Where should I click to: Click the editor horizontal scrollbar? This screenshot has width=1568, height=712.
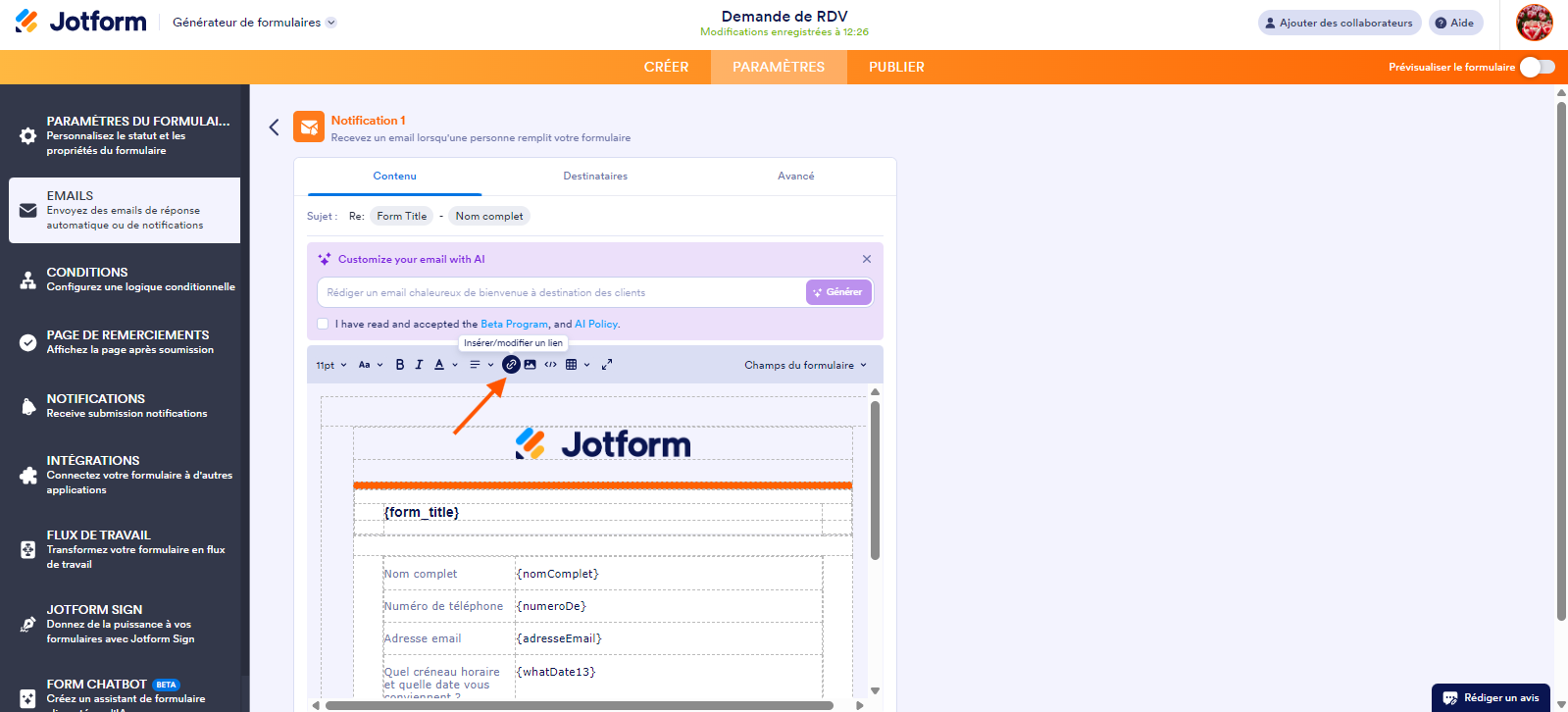[580, 705]
